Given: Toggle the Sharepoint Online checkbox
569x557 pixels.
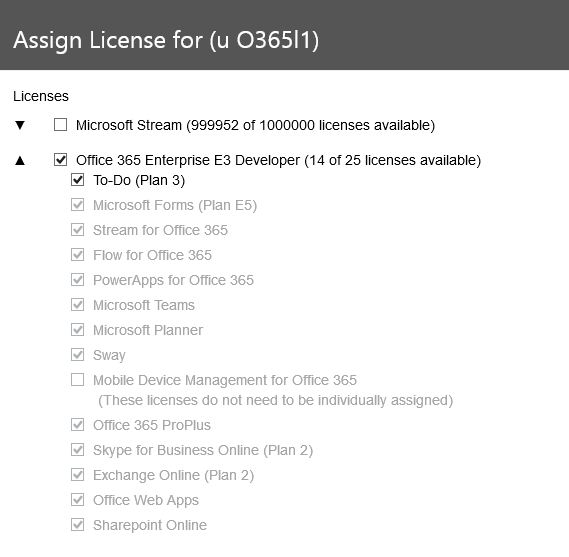Looking at the screenshot, I should click(78, 525).
